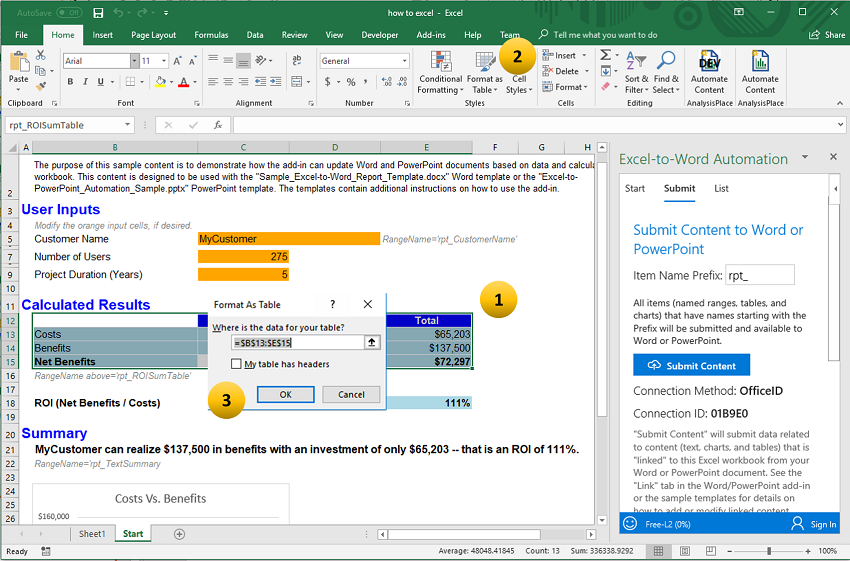The image size is (850, 561).
Task: Apply Italic formatting
Action: pyautogui.click(x=85, y=82)
